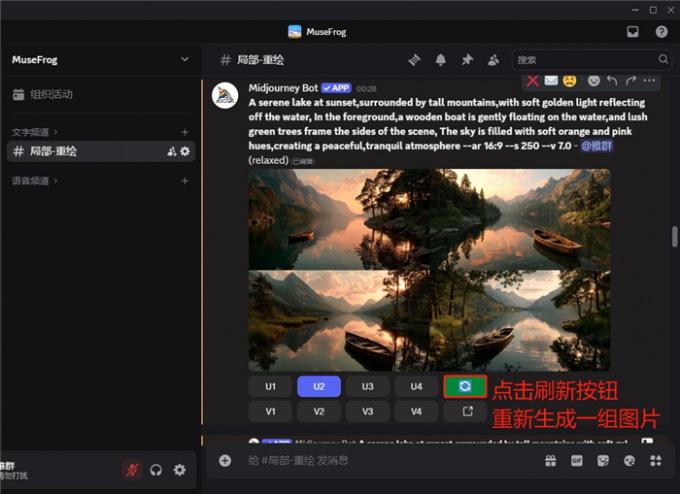Open the emoji picker in message bar
The image size is (680, 494).
click(629, 461)
